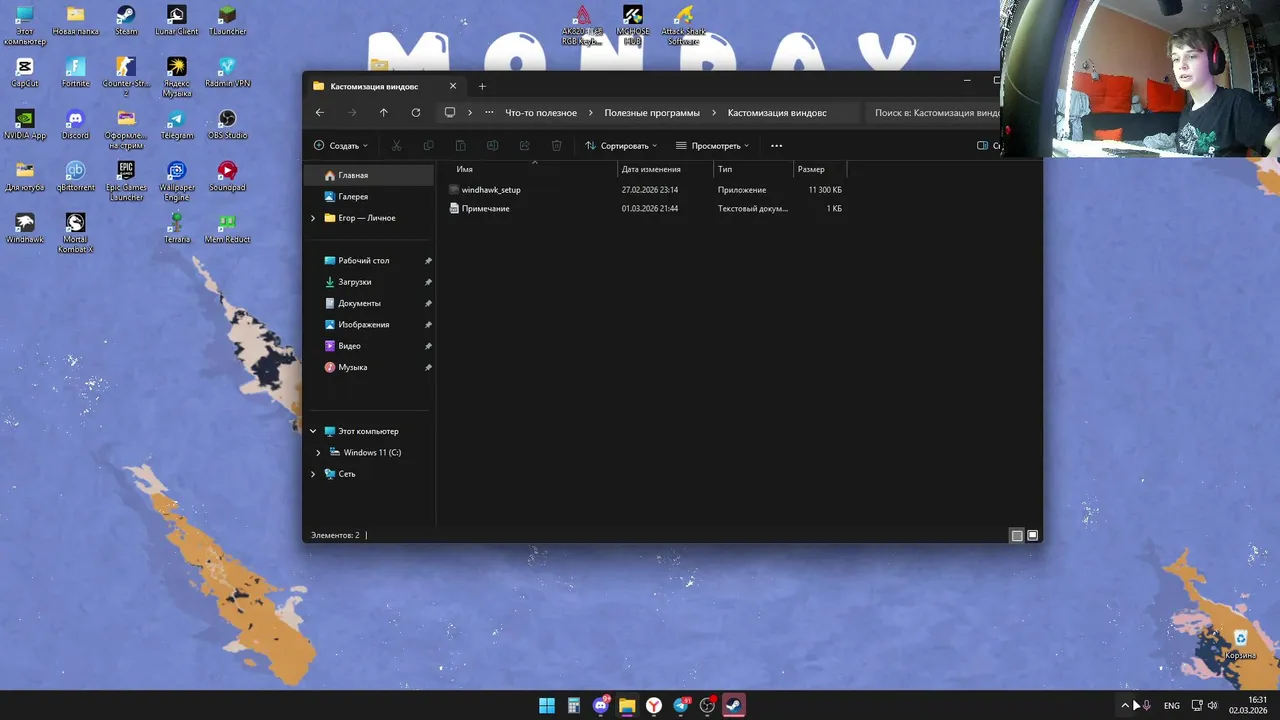Go up one folder level
The height and width of the screenshot is (720, 1280).
pyautogui.click(x=383, y=113)
